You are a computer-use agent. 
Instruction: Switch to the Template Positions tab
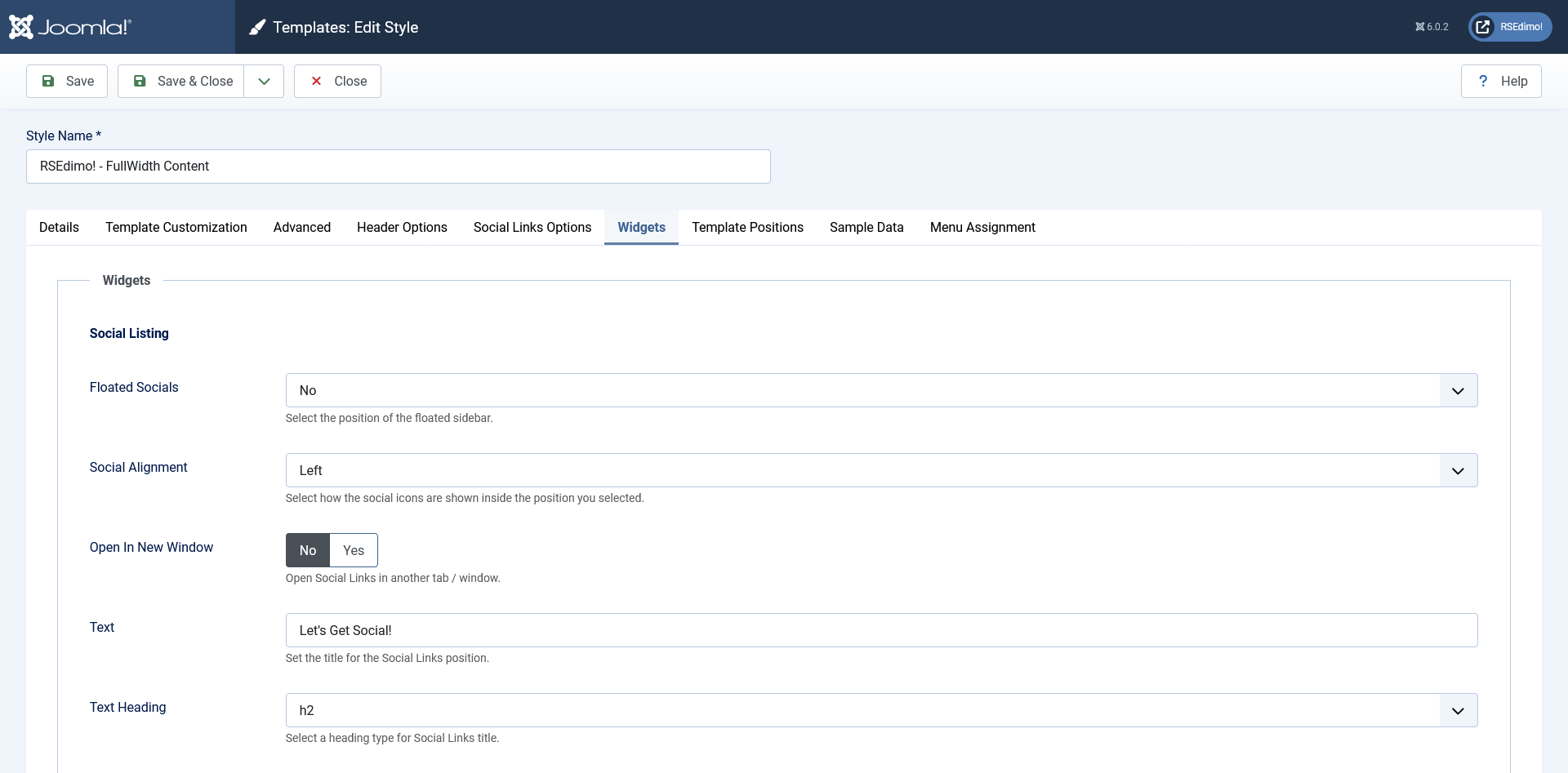(747, 227)
